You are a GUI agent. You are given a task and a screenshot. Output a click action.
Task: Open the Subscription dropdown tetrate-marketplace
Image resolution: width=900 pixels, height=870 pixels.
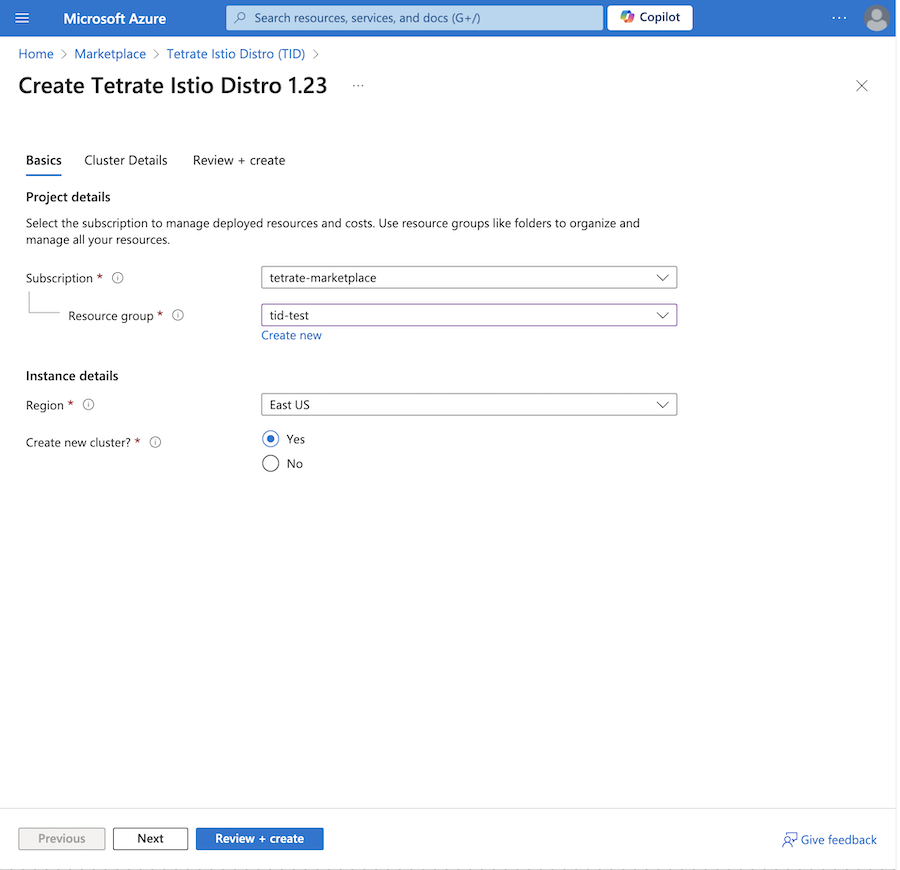[x=469, y=278]
